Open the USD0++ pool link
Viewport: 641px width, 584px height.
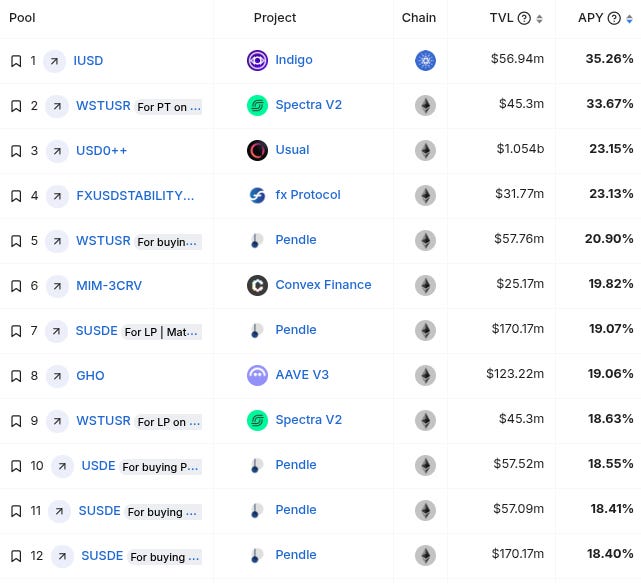[x=102, y=151]
